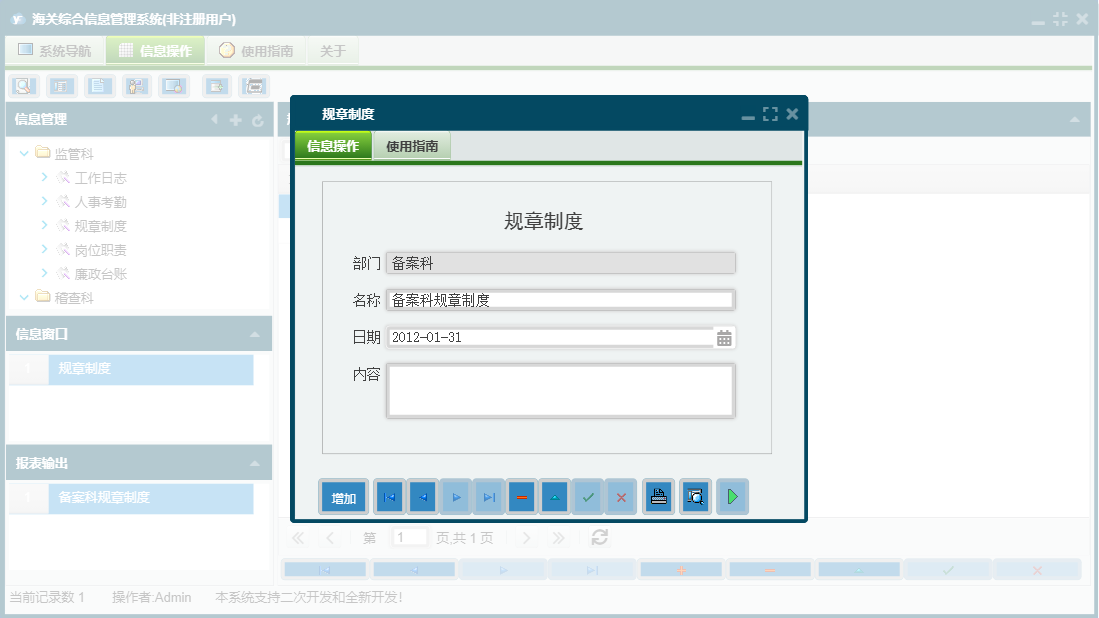Switch to the 使用指南 tab in the dialog
Image resolution: width=1099 pixels, height=618 pixels.
(x=412, y=145)
